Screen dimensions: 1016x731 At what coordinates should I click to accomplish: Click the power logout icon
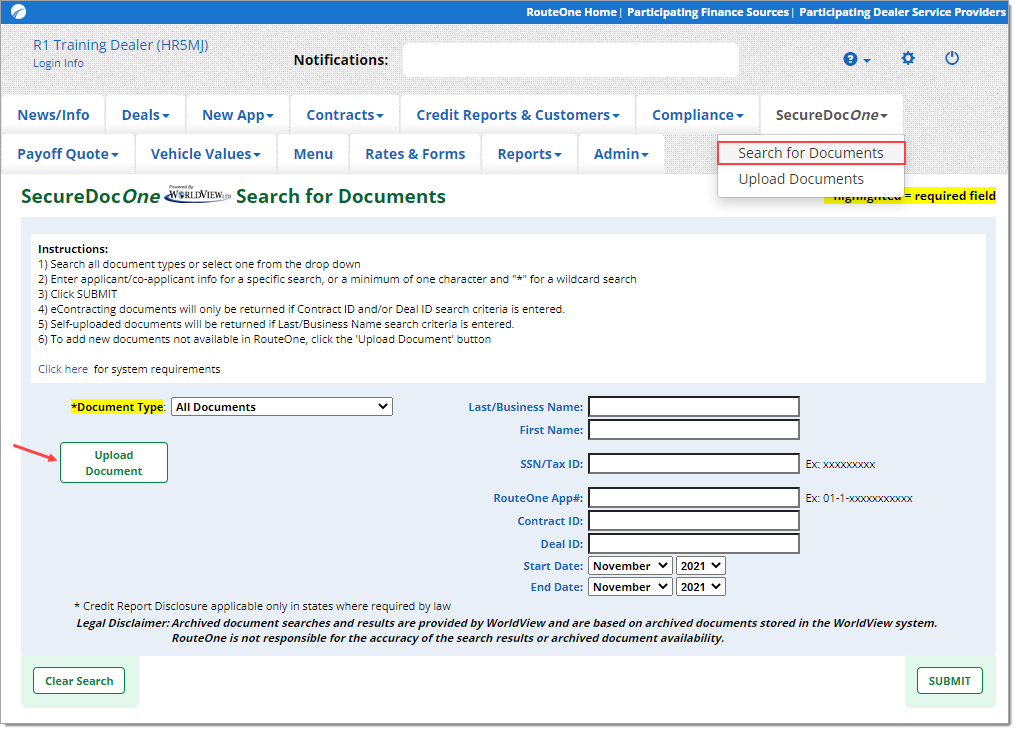pyautogui.click(x=951, y=58)
